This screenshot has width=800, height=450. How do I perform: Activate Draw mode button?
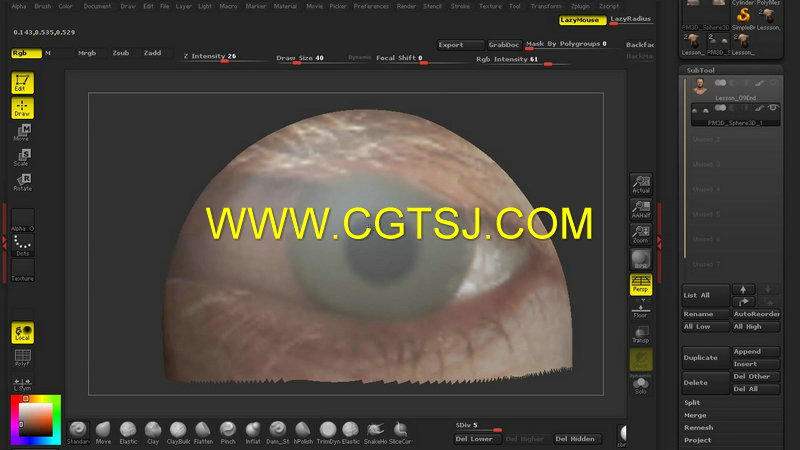click(x=22, y=108)
